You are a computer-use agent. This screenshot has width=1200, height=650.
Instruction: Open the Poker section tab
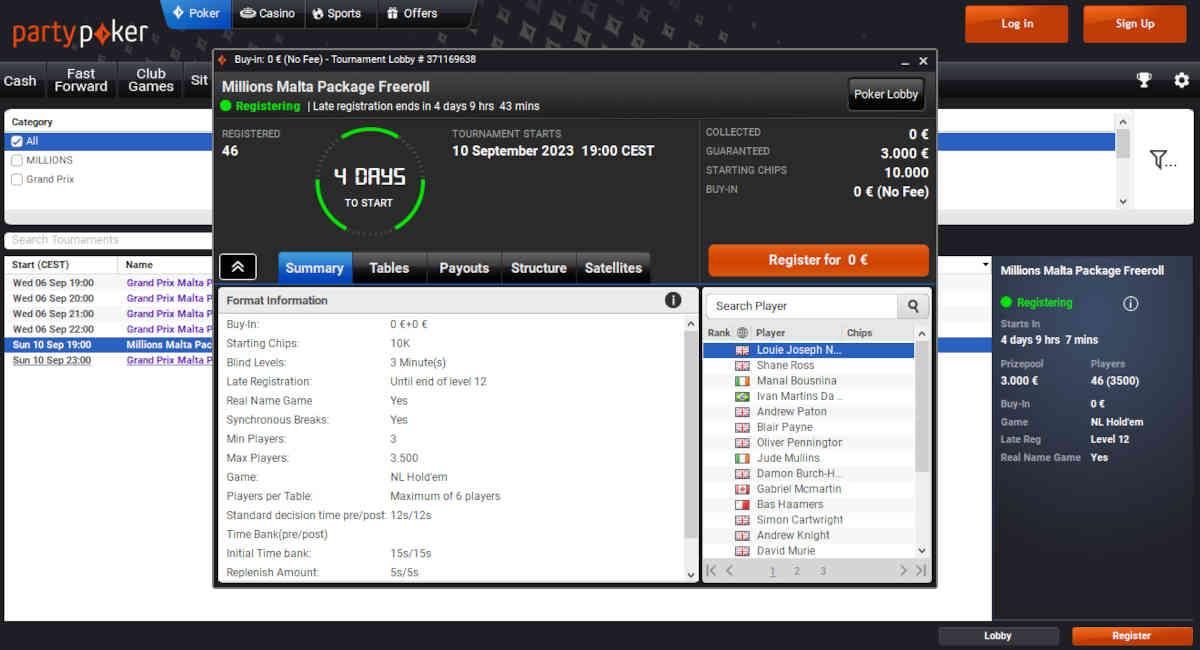pos(196,14)
